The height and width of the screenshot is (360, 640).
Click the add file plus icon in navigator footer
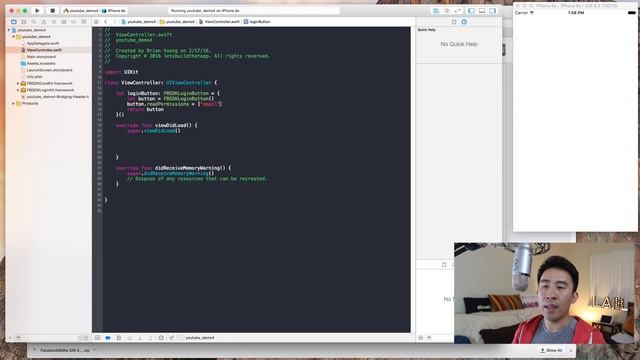pyautogui.click(x=10, y=338)
